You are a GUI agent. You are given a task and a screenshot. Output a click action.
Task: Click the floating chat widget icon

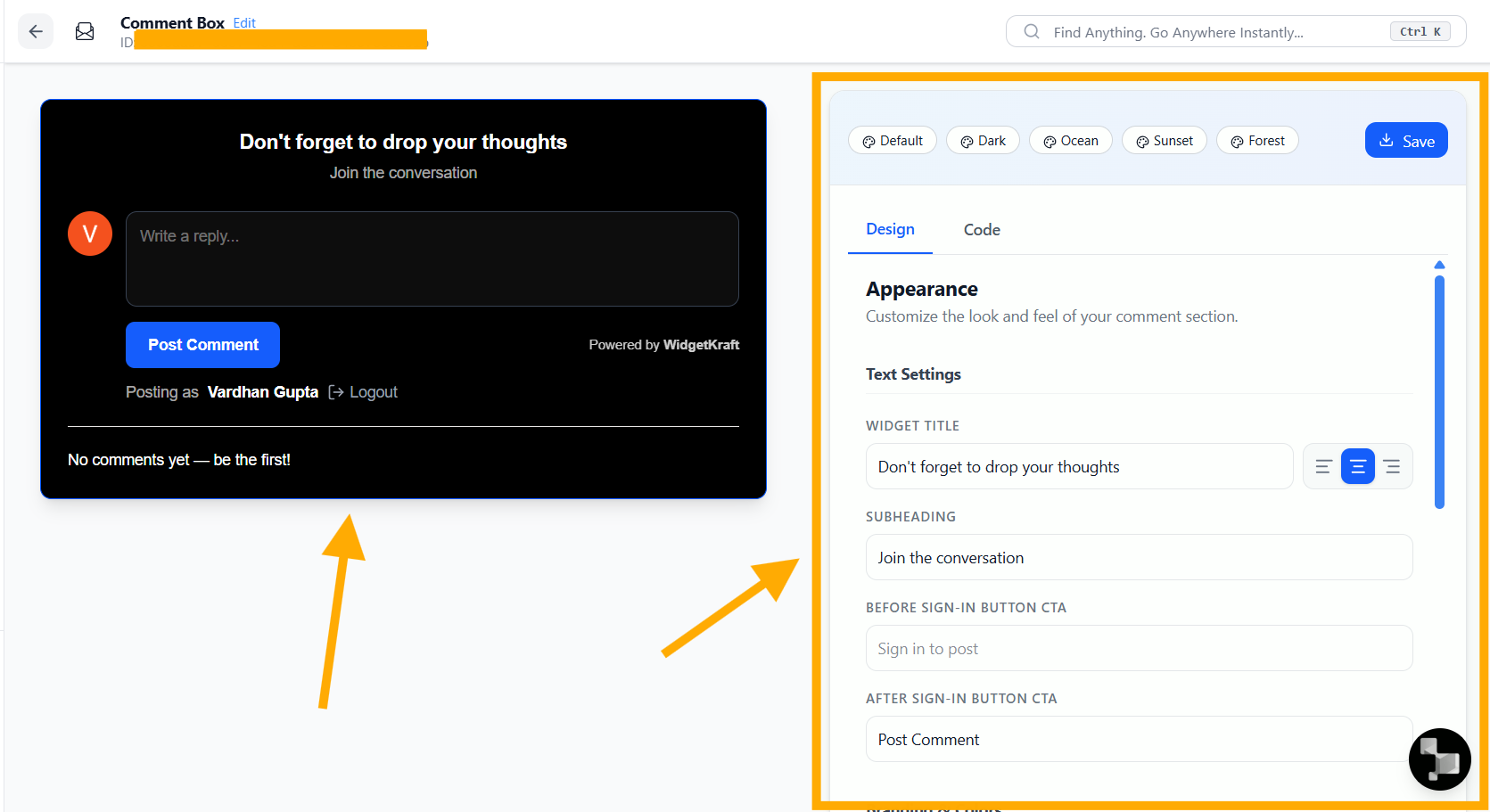[1439, 759]
